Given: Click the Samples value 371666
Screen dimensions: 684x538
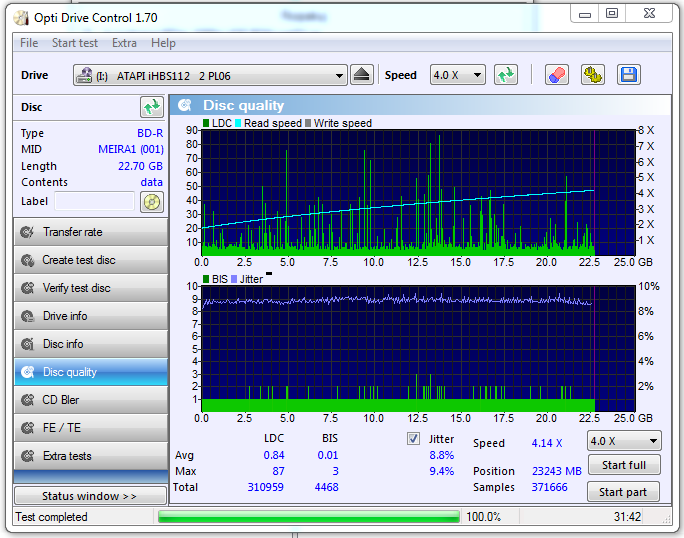Looking at the screenshot, I should point(549,487).
